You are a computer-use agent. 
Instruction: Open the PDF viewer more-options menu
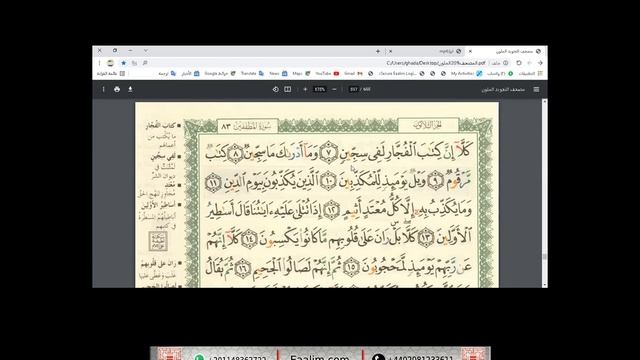(x=103, y=89)
